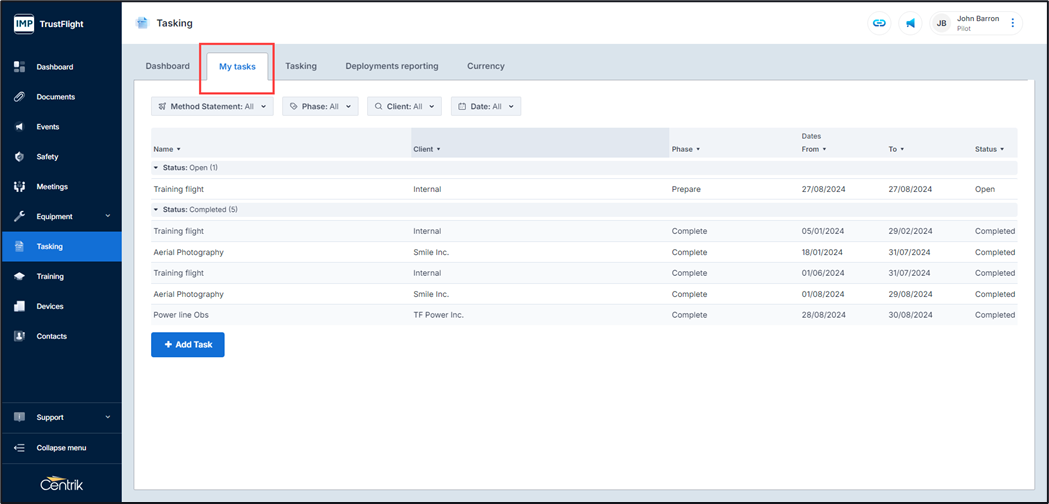Select the Safety shield icon
1049x504 pixels.
pos(19,157)
